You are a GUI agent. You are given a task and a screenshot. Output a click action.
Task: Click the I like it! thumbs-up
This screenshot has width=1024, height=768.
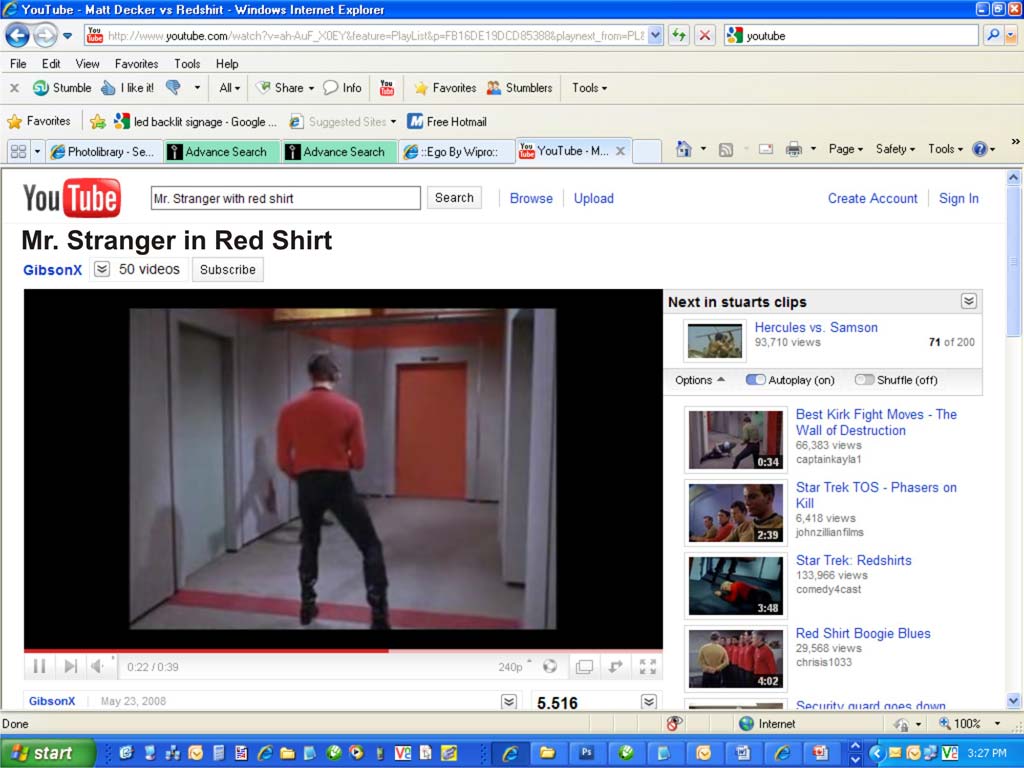tap(108, 88)
